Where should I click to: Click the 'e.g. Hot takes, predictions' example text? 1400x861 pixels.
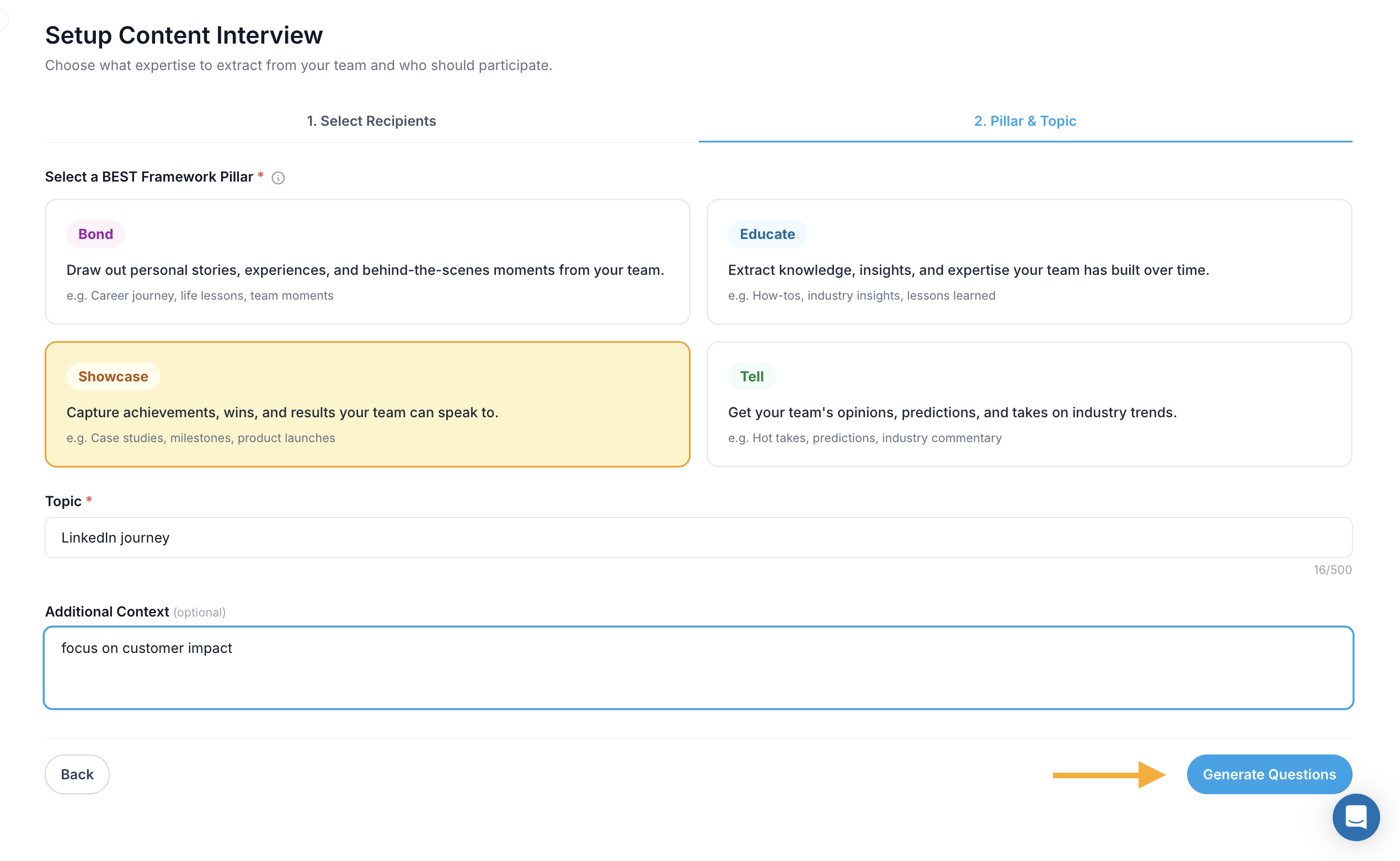(864, 437)
